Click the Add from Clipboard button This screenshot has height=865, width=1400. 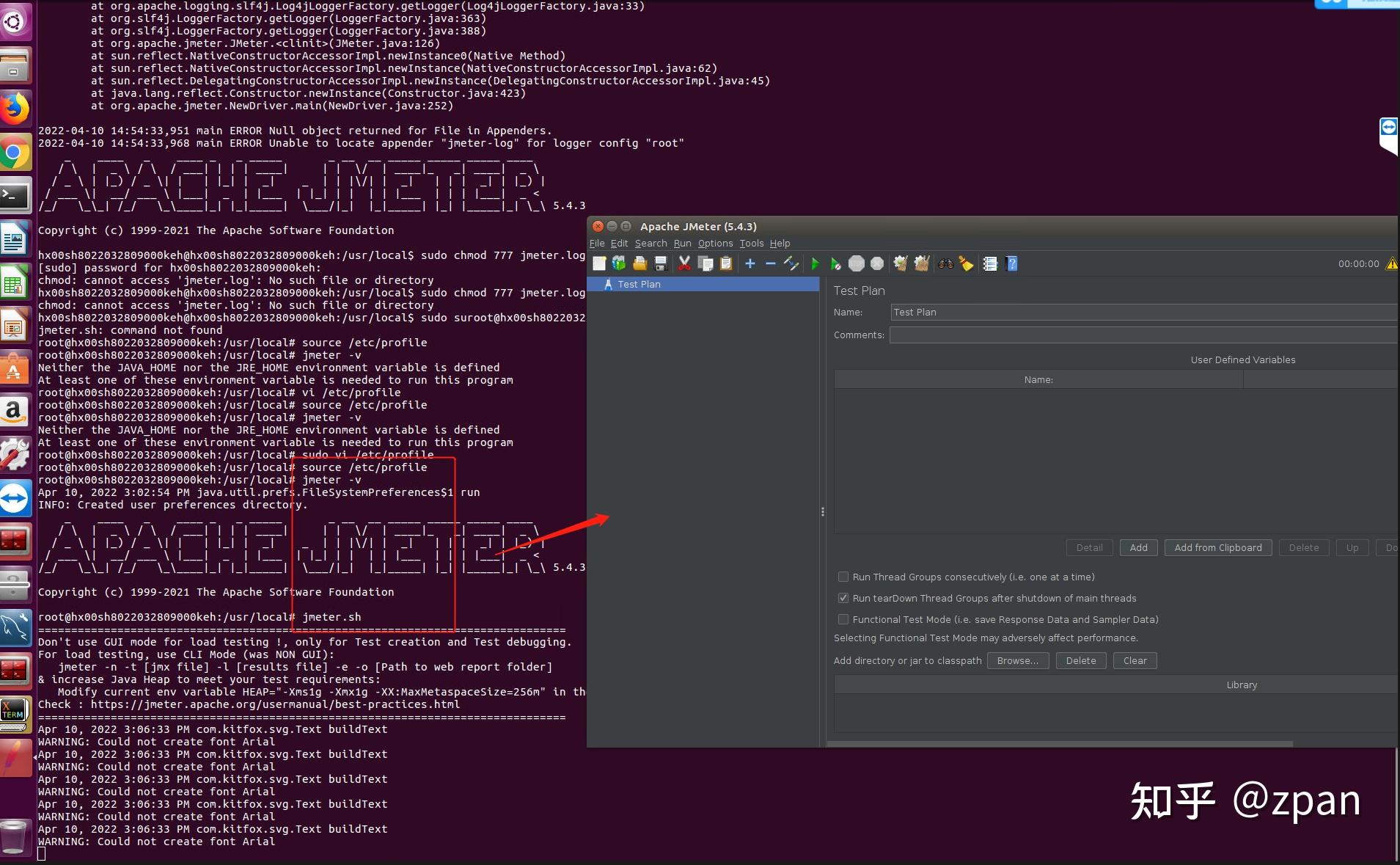coord(1218,547)
